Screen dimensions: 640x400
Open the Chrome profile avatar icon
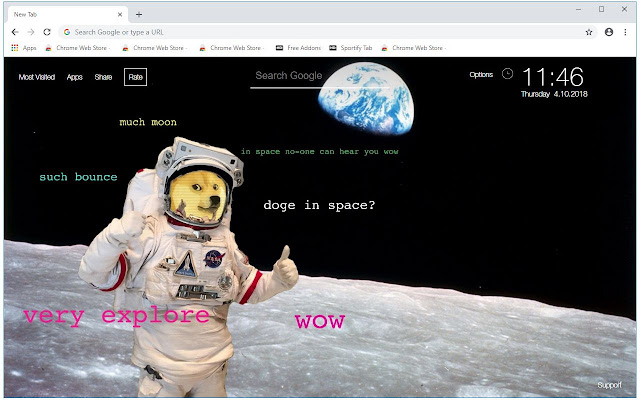pyautogui.click(x=609, y=32)
